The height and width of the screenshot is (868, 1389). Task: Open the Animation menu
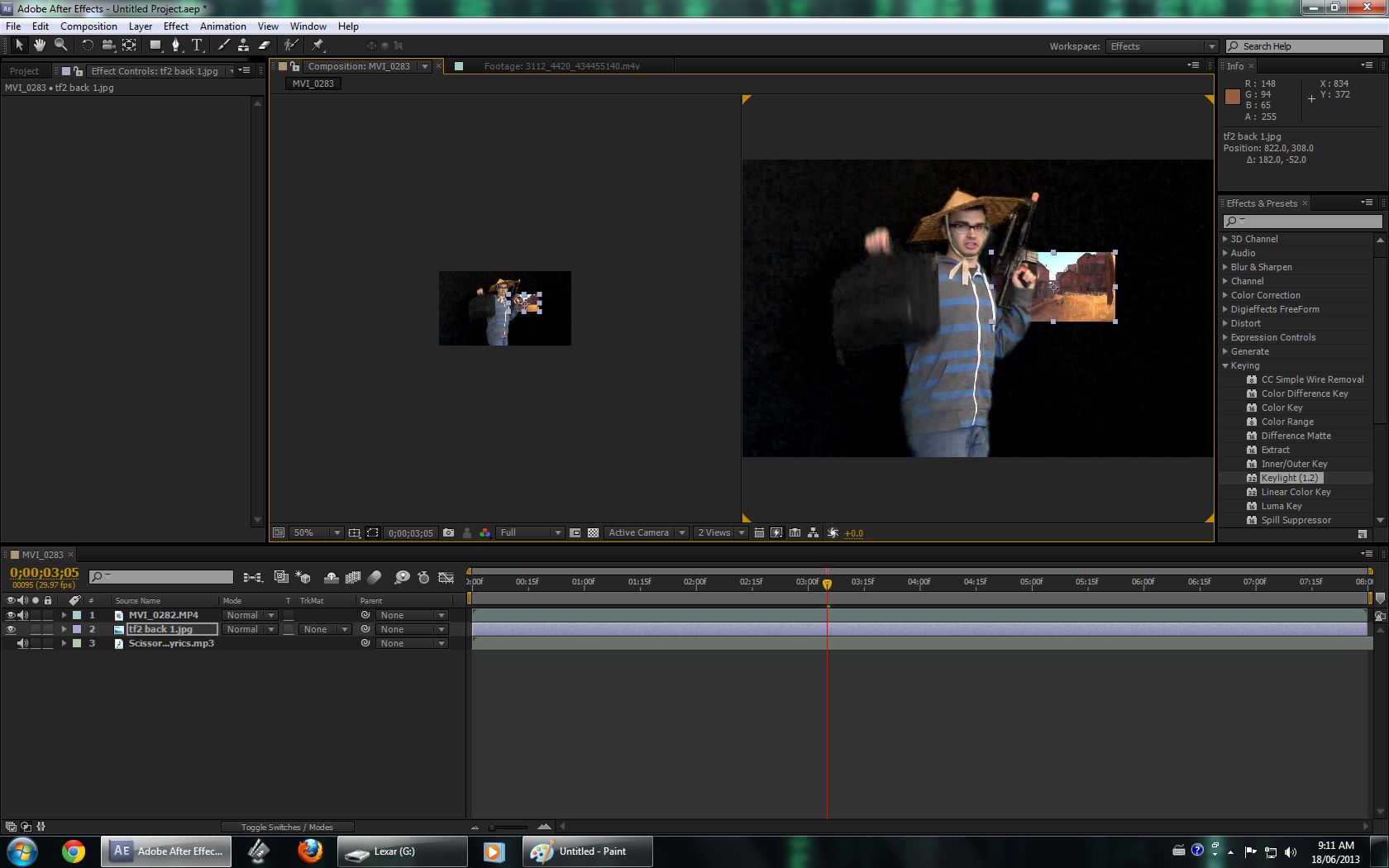pyautogui.click(x=223, y=26)
